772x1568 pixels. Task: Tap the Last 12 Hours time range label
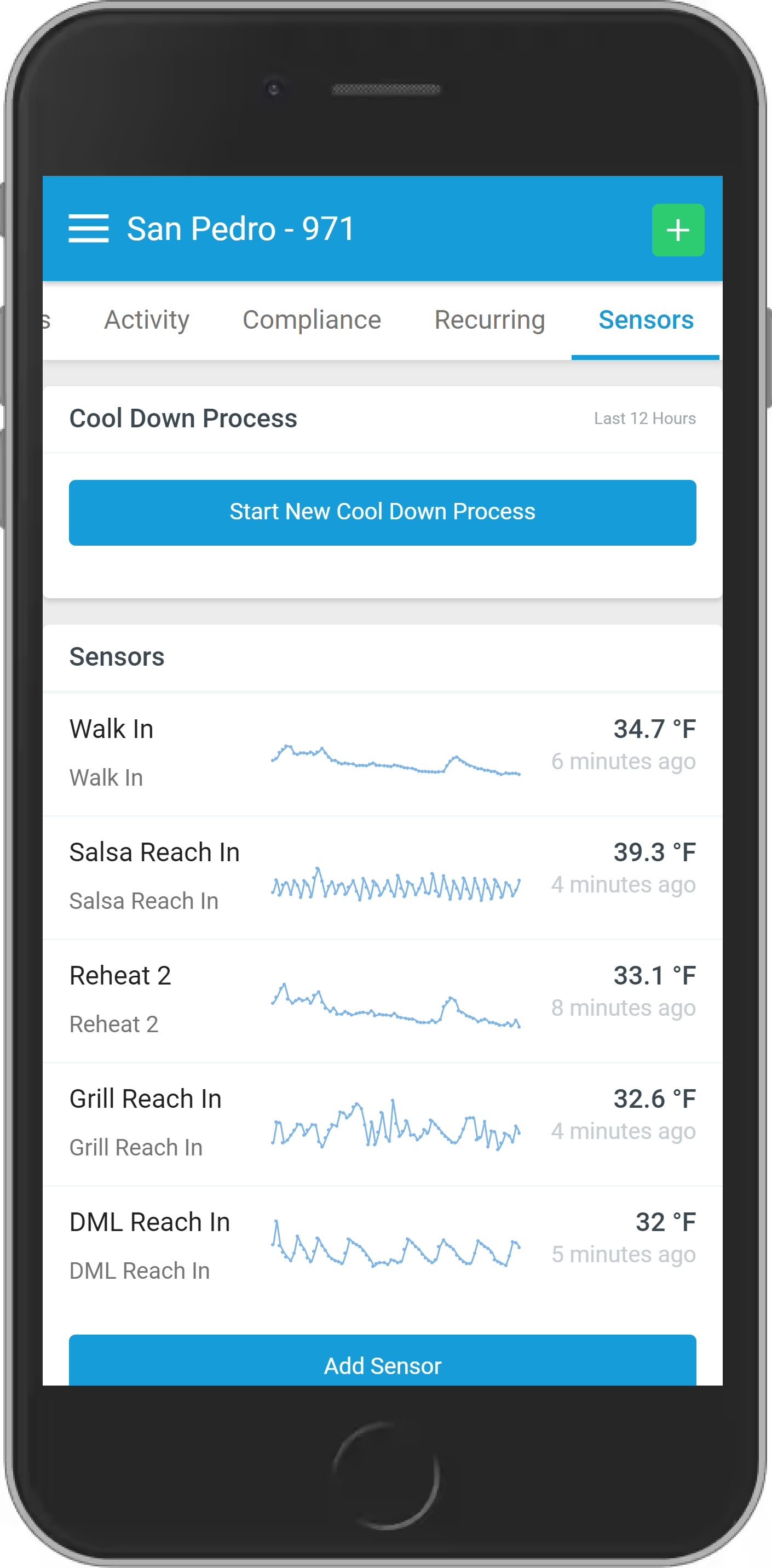(x=644, y=418)
